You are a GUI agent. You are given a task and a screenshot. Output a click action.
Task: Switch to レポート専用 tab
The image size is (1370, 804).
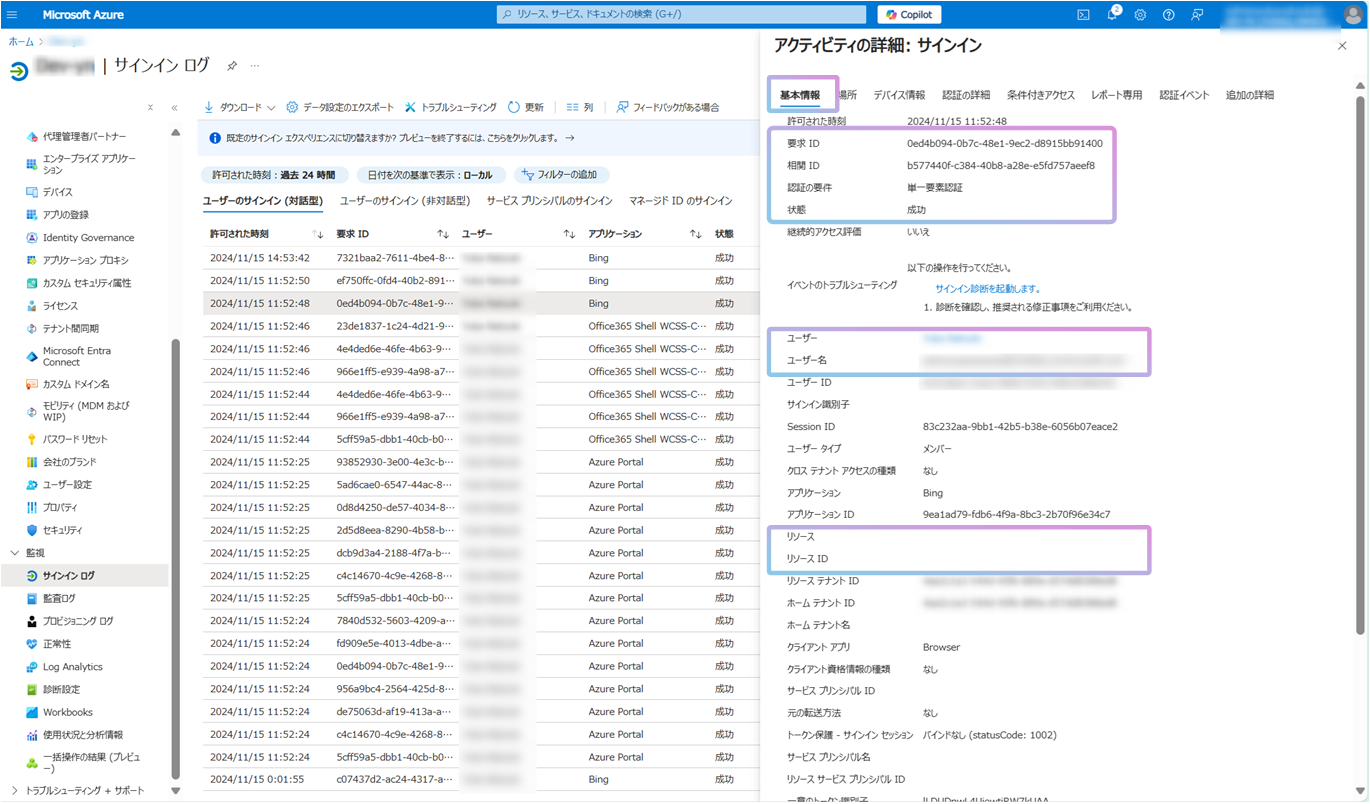tap(1117, 95)
